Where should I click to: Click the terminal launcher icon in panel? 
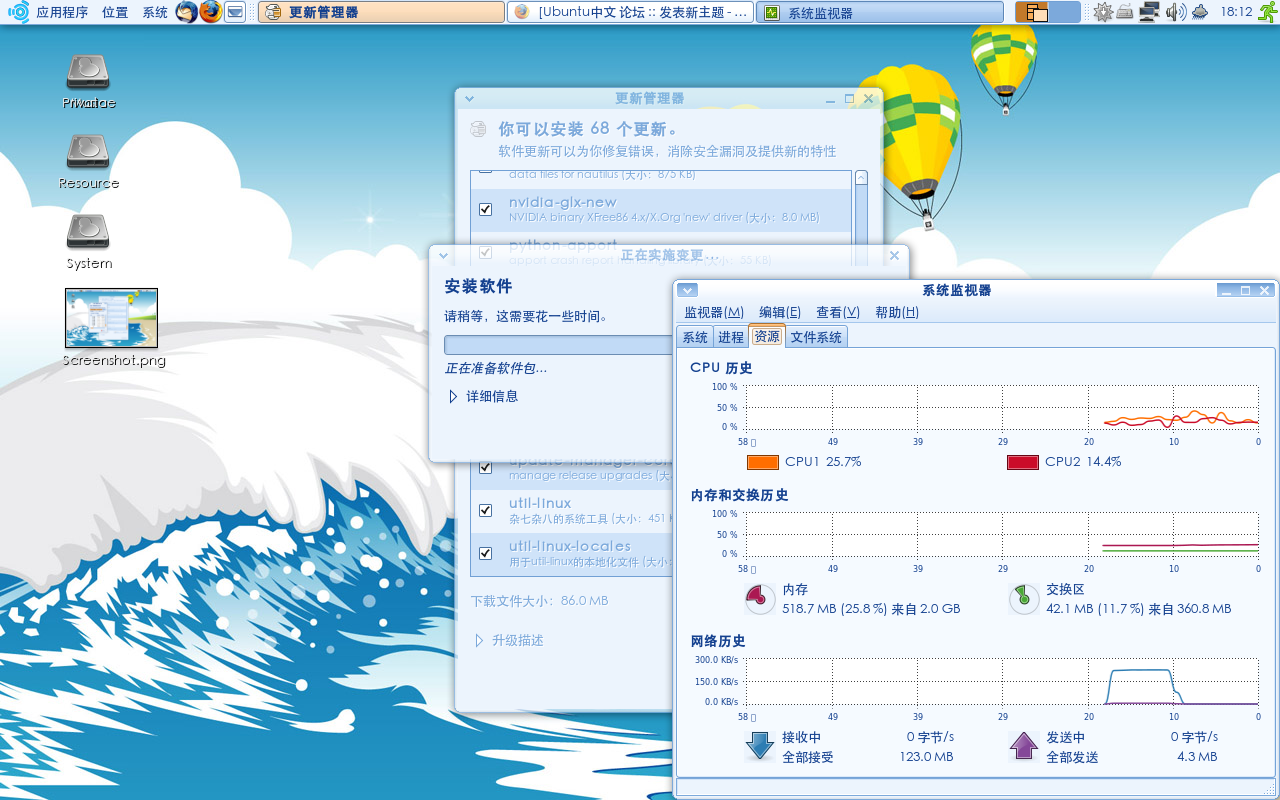tap(235, 12)
